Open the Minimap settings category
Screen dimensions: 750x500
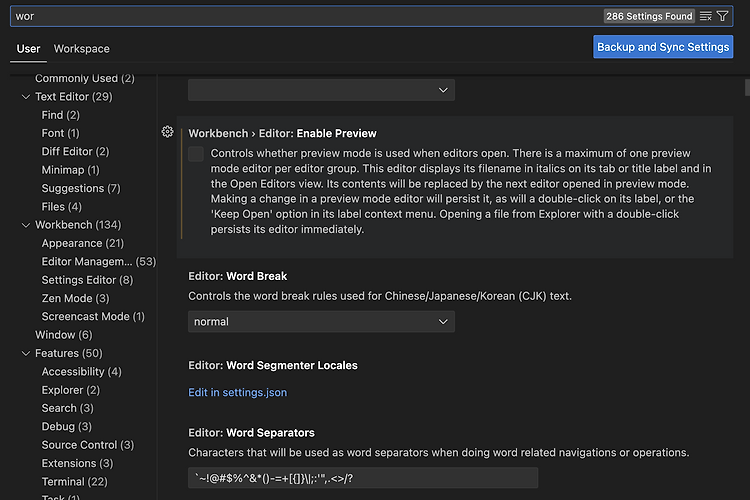coord(70,170)
